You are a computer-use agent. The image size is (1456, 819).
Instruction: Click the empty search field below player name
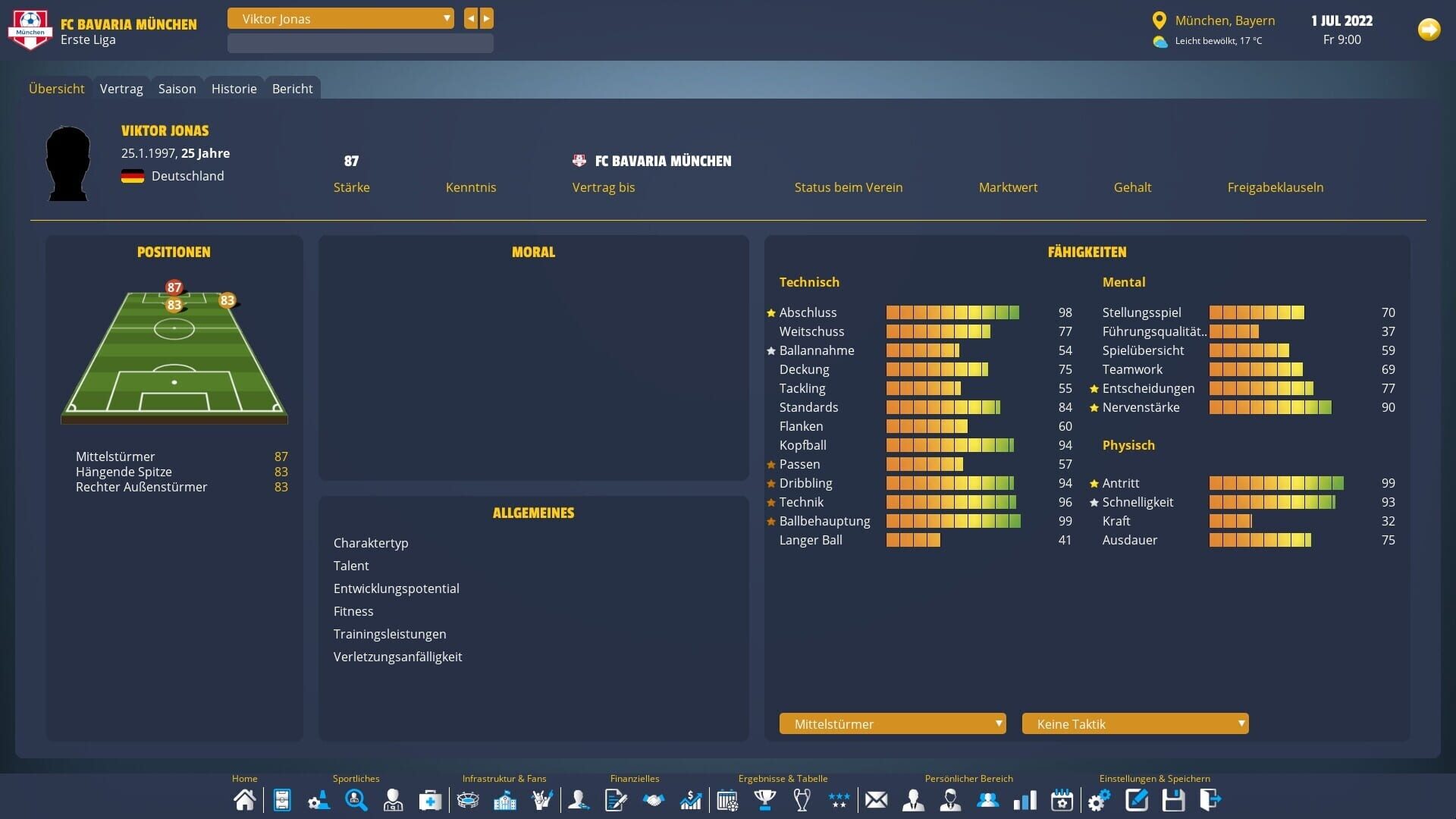360,43
